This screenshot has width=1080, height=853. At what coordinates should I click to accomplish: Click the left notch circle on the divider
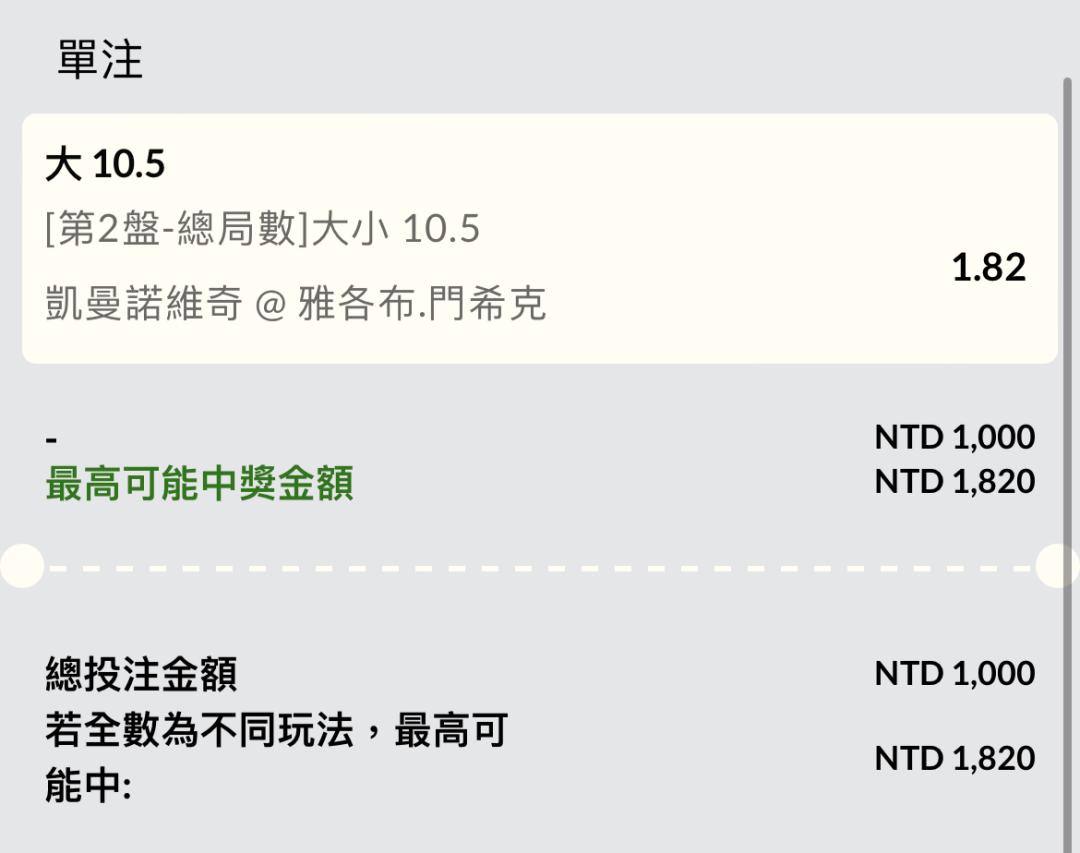point(22,566)
